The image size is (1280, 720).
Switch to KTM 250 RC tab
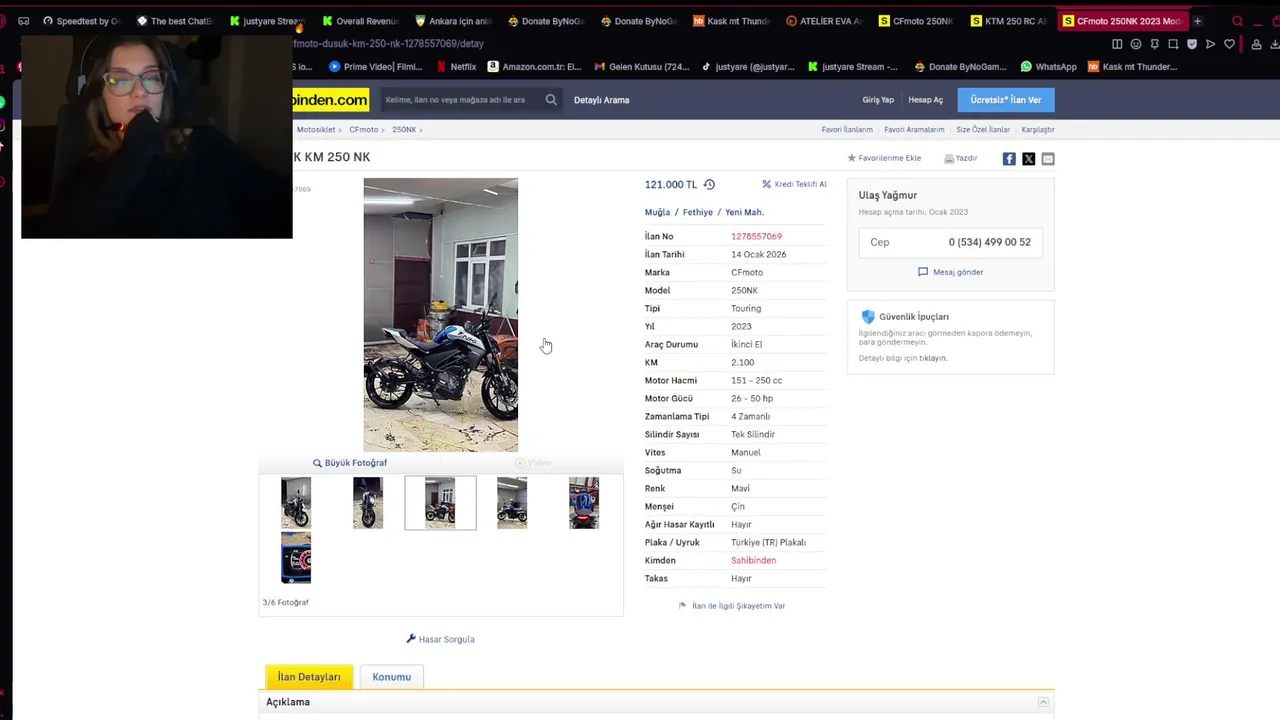(x=1009, y=21)
